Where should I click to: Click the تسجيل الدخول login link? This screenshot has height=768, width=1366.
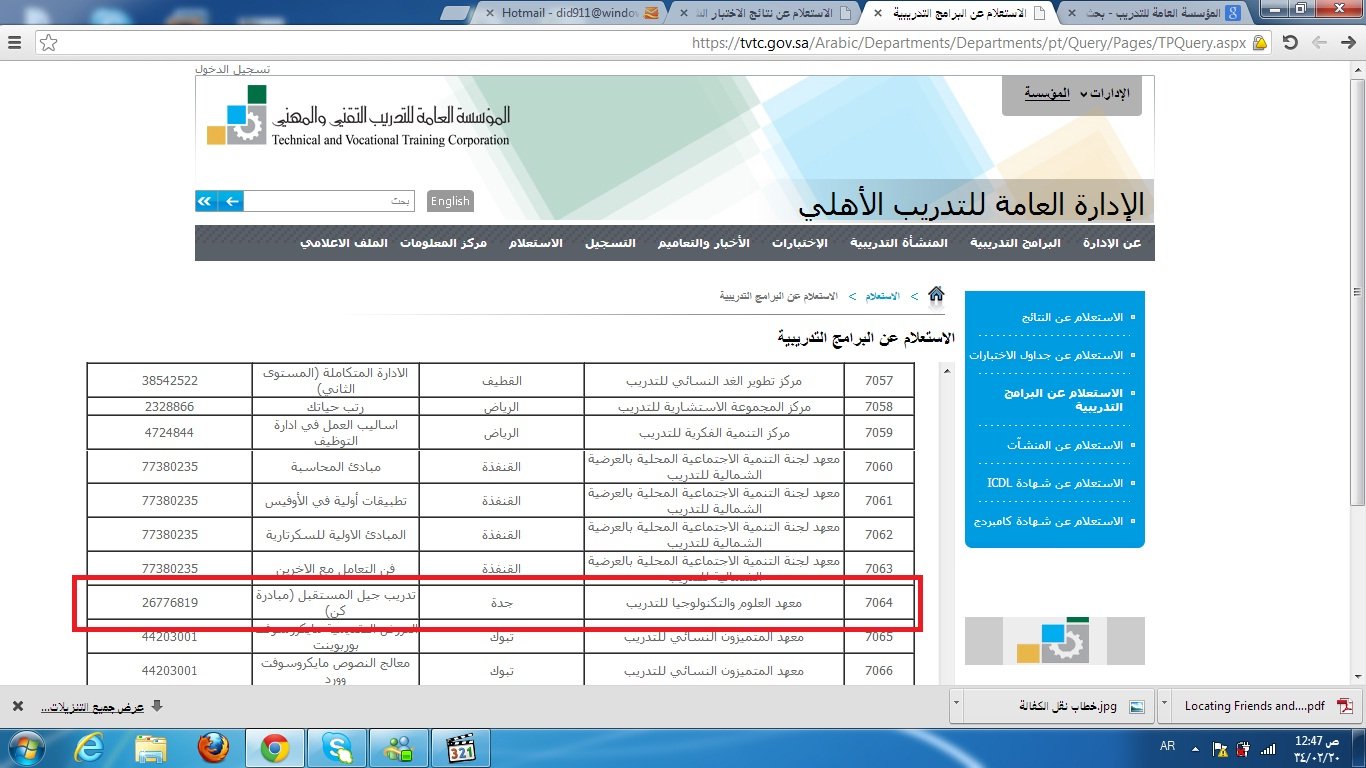pos(233,69)
